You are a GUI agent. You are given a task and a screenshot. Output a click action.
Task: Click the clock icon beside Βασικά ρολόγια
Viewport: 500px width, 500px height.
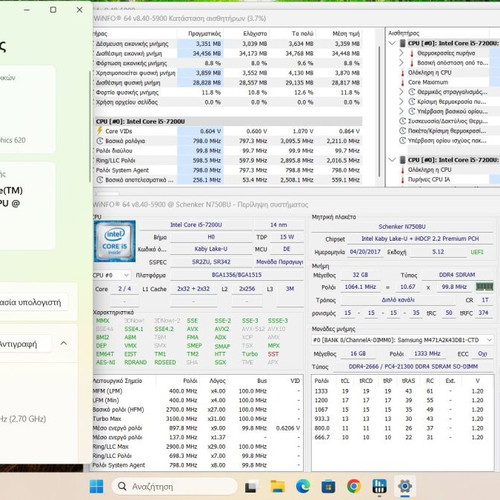(x=99, y=141)
